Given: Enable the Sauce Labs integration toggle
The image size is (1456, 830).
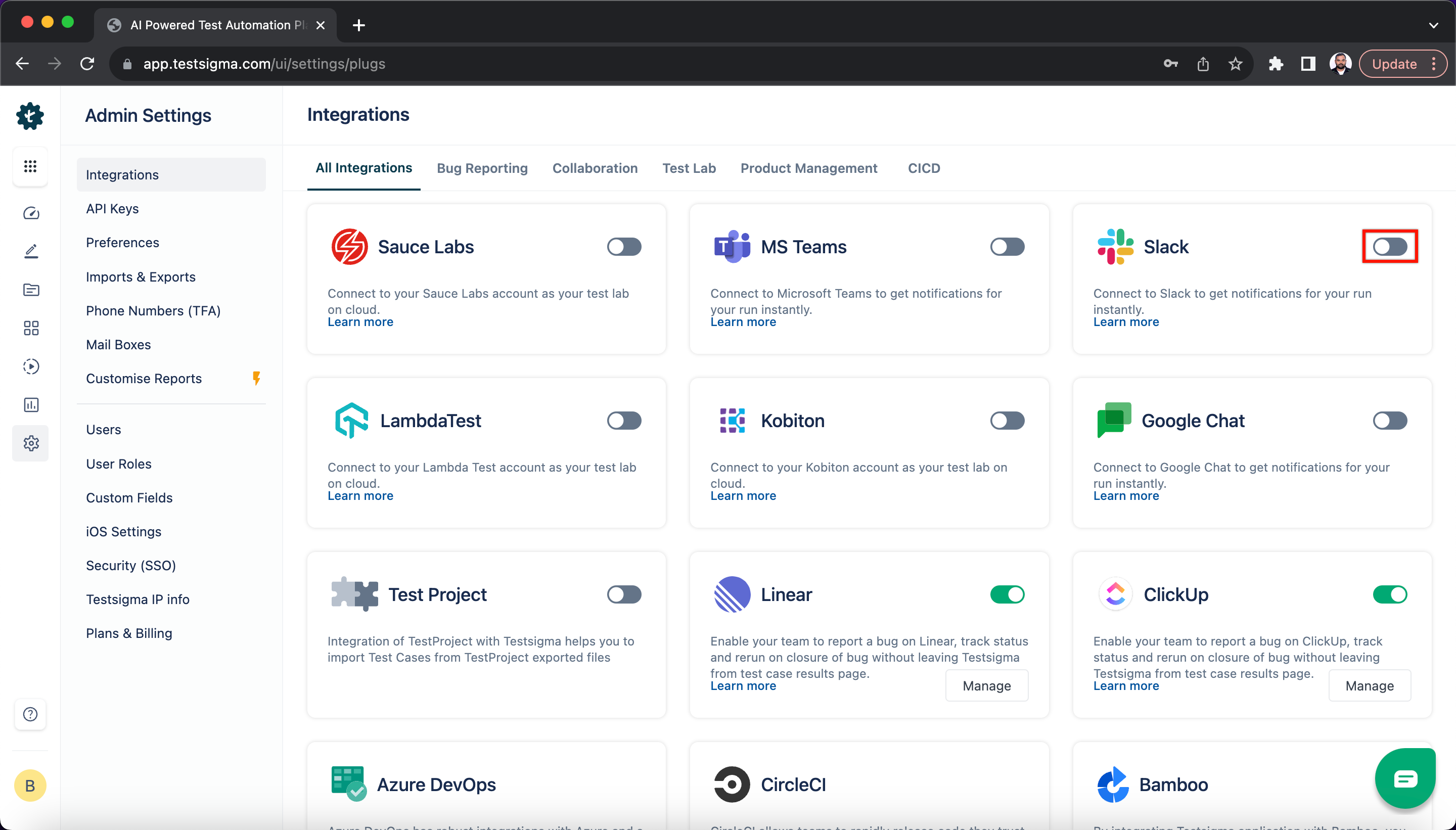Looking at the screenshot, I should tap(624, 247).
